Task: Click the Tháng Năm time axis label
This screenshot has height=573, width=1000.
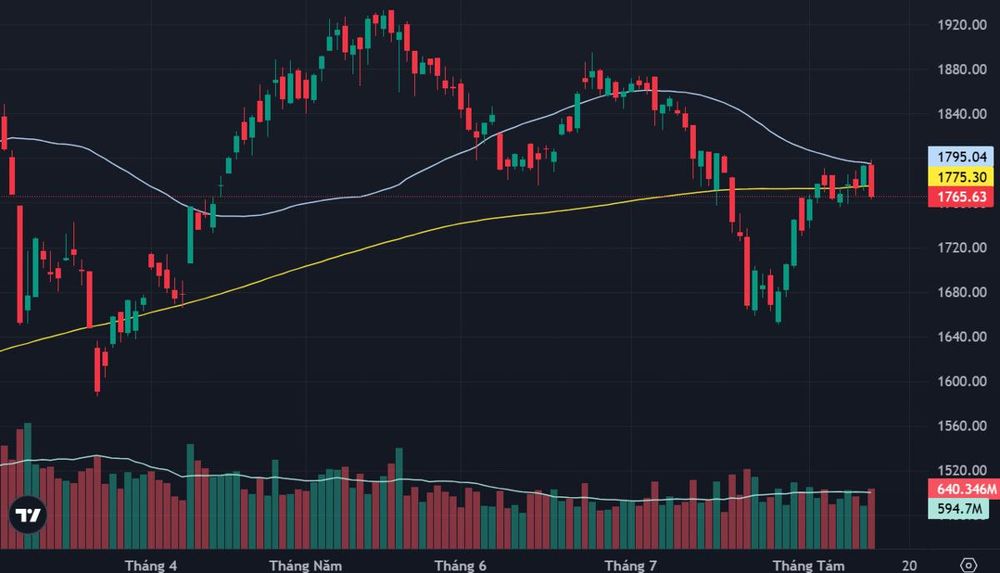Action: coord(305,565)
